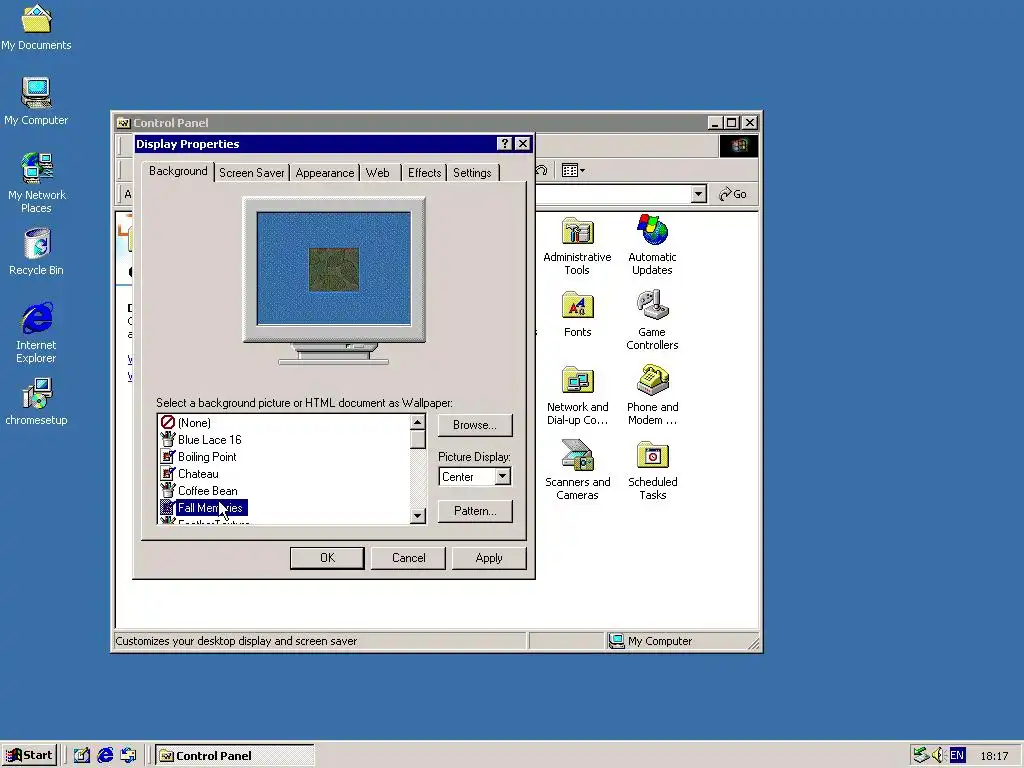This screenshot has height=768, width=1024.
Task: Select the chromesetup installer icon
Action: [x=36, y=402]
